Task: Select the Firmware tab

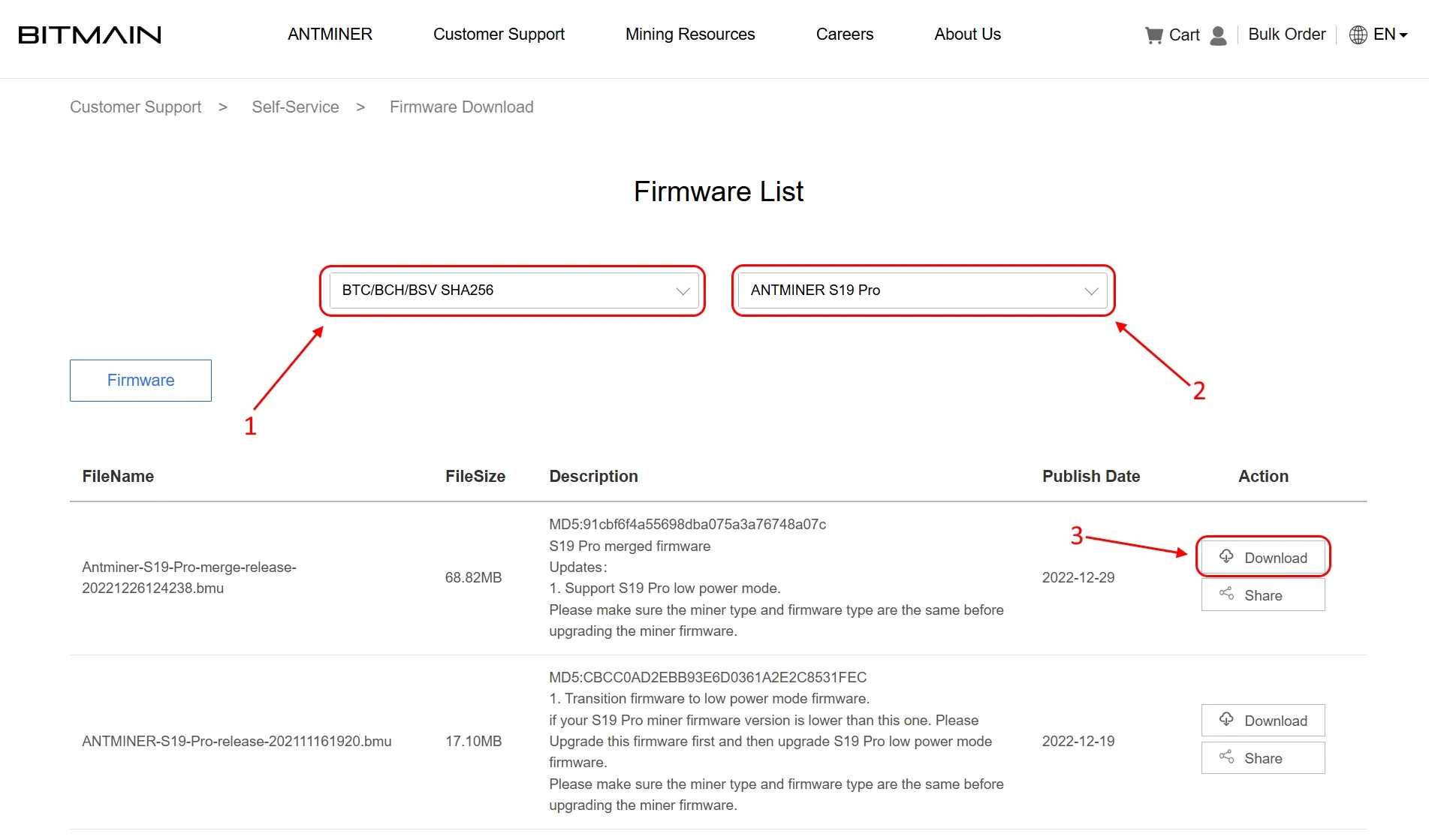Action: click(140, 381)
